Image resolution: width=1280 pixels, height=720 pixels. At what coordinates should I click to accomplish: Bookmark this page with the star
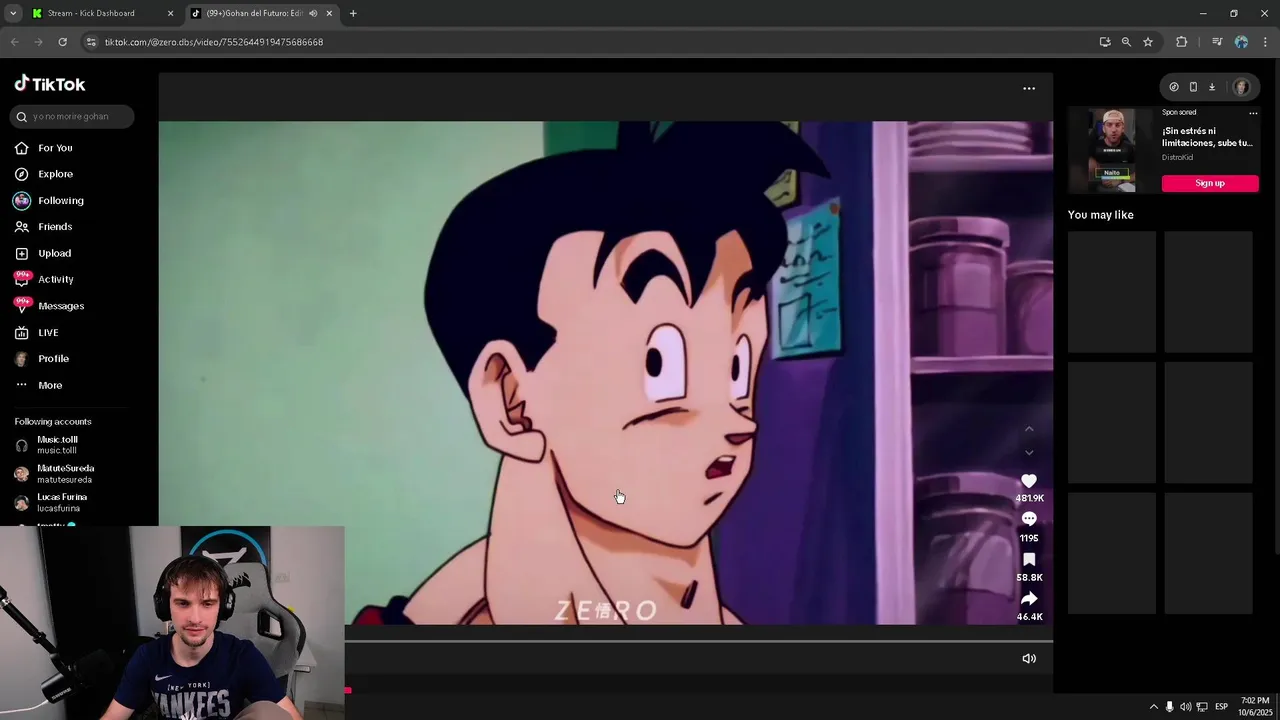click(x=1148, y=42)
